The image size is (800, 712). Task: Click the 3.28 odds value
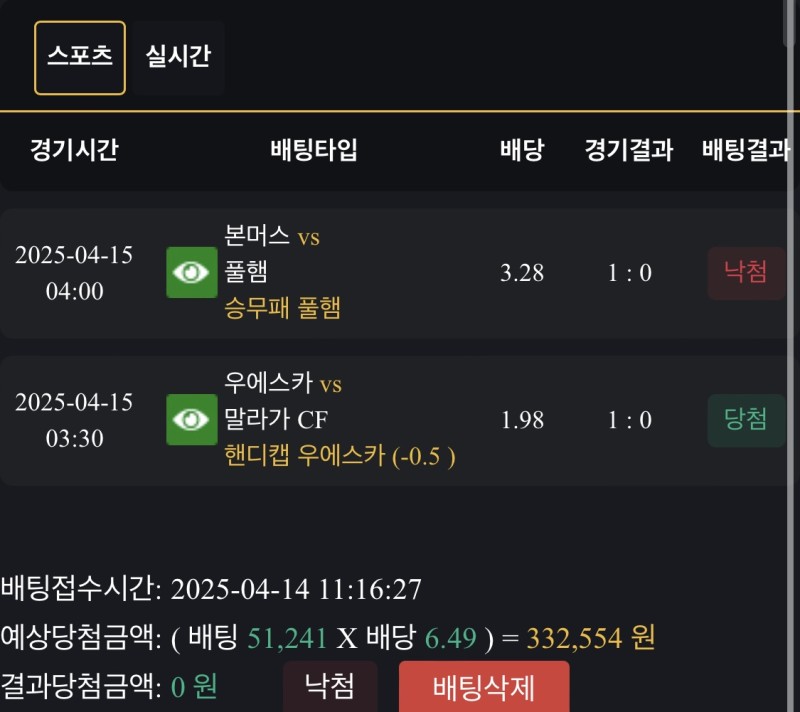point(522,273)
